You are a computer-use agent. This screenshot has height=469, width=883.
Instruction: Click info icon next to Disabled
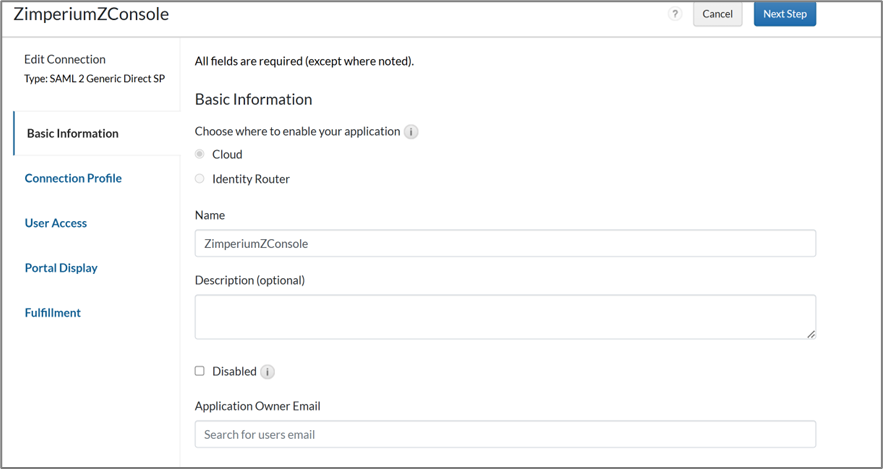click(x=267, y=372)
